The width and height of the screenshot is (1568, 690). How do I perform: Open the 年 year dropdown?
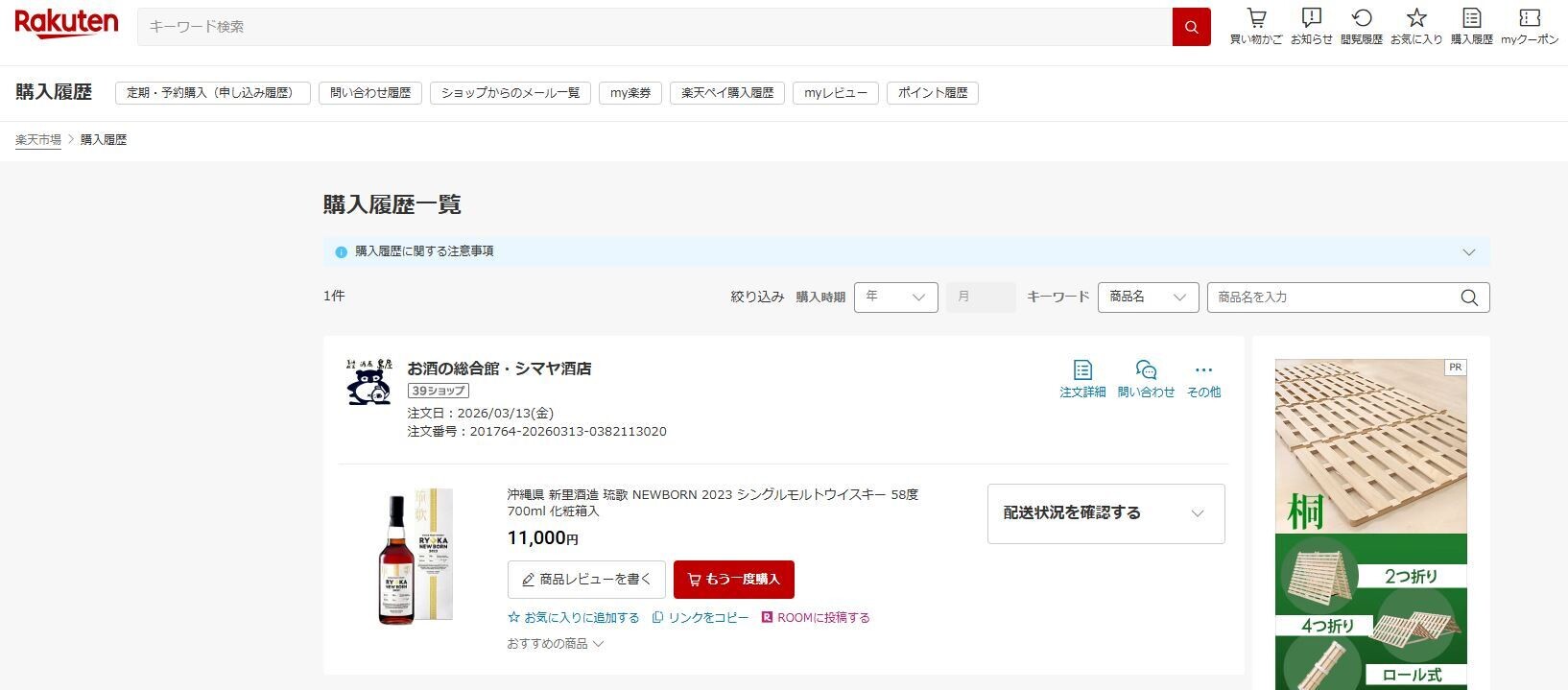(x=895, y=297)
